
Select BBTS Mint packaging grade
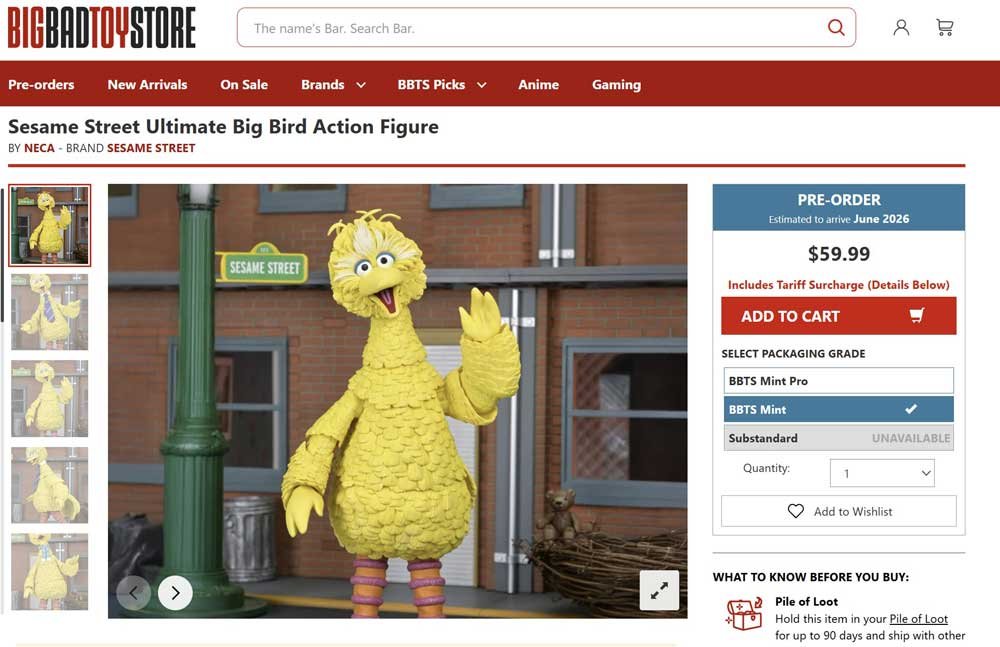(839, 409)
